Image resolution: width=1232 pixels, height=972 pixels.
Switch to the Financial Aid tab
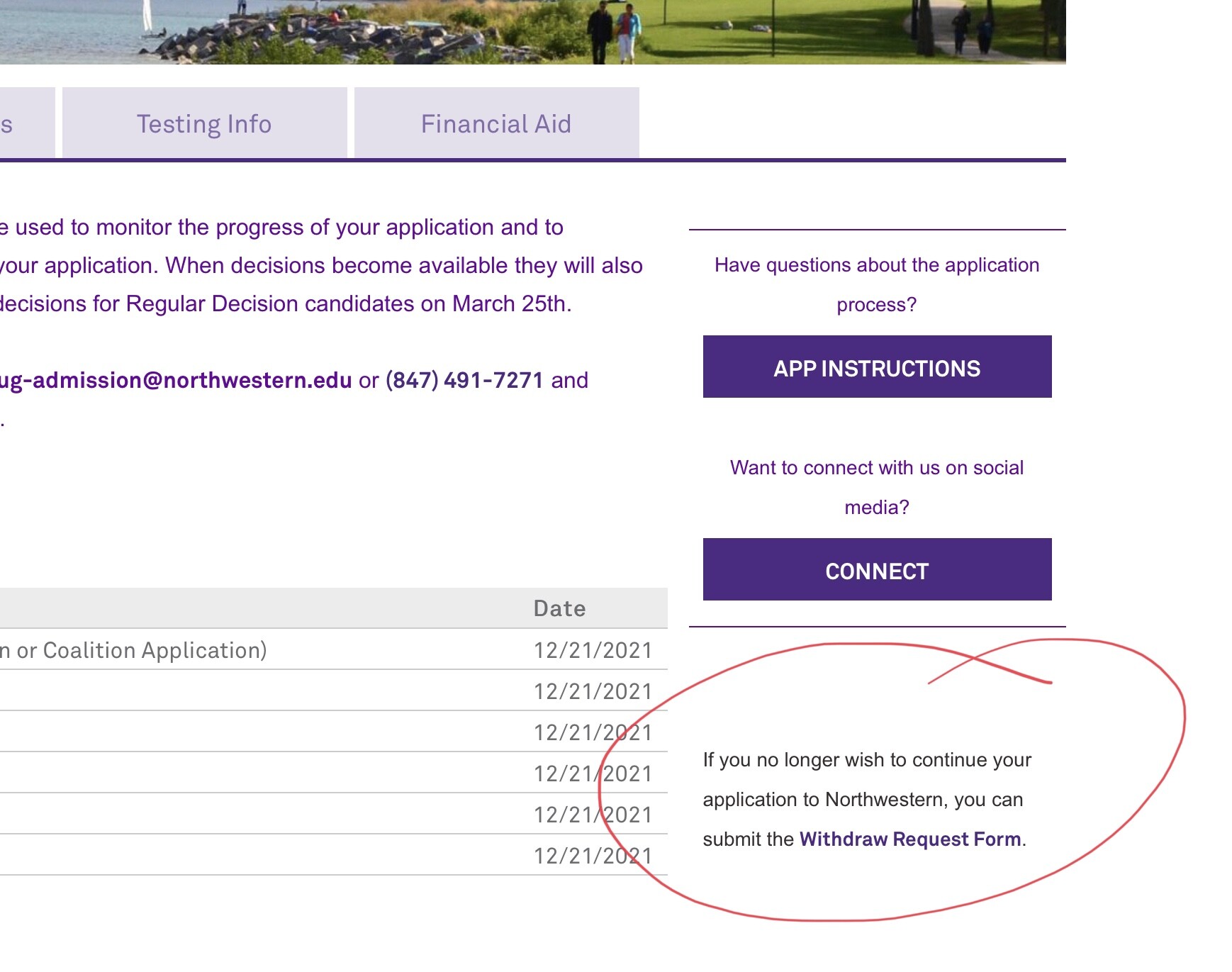[x=496, y=124]
